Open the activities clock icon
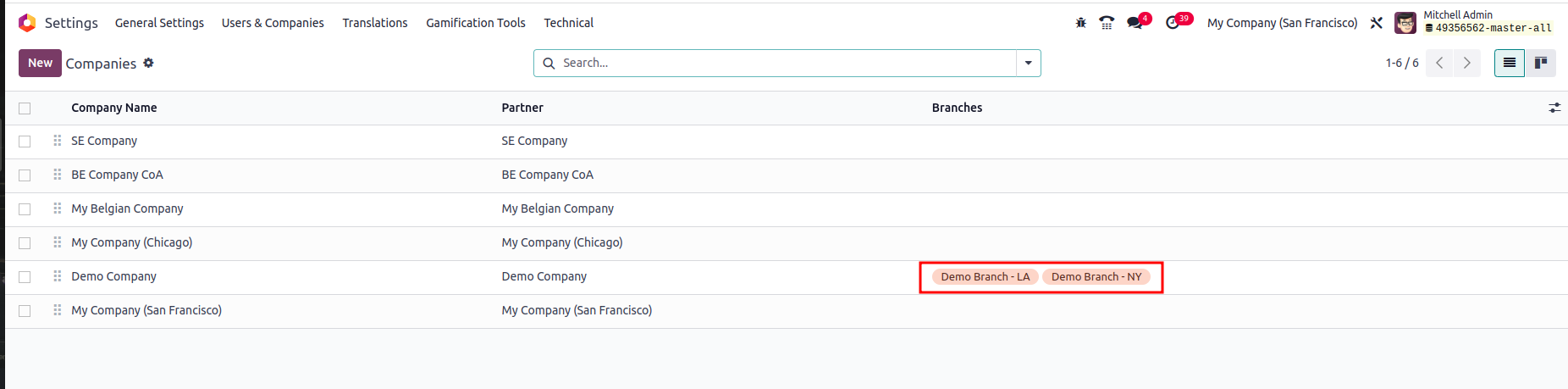Image resolution: width=1568 pixels, height=389 pixels. tap(1173, 23)
